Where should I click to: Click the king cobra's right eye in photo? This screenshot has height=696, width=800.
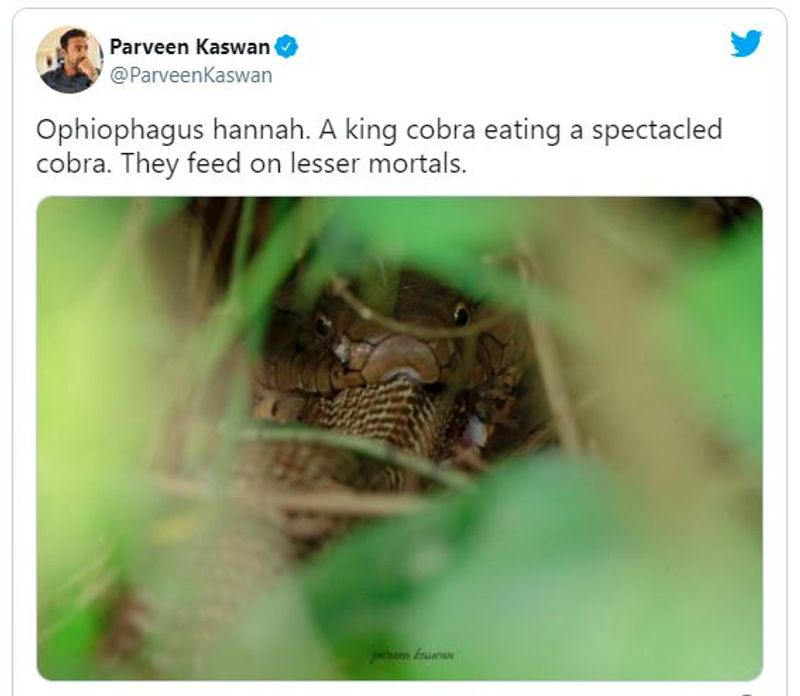click(x=461, y=314)
